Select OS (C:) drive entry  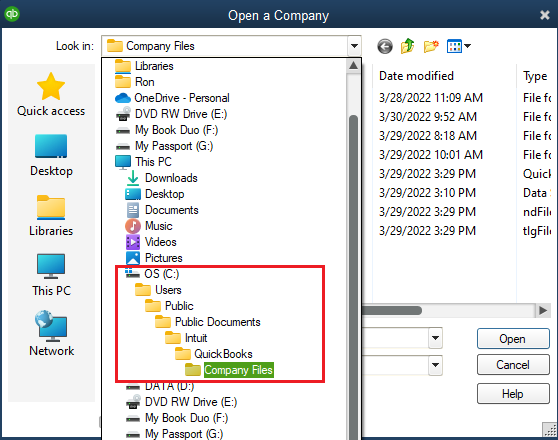click(x=152, y=274)
